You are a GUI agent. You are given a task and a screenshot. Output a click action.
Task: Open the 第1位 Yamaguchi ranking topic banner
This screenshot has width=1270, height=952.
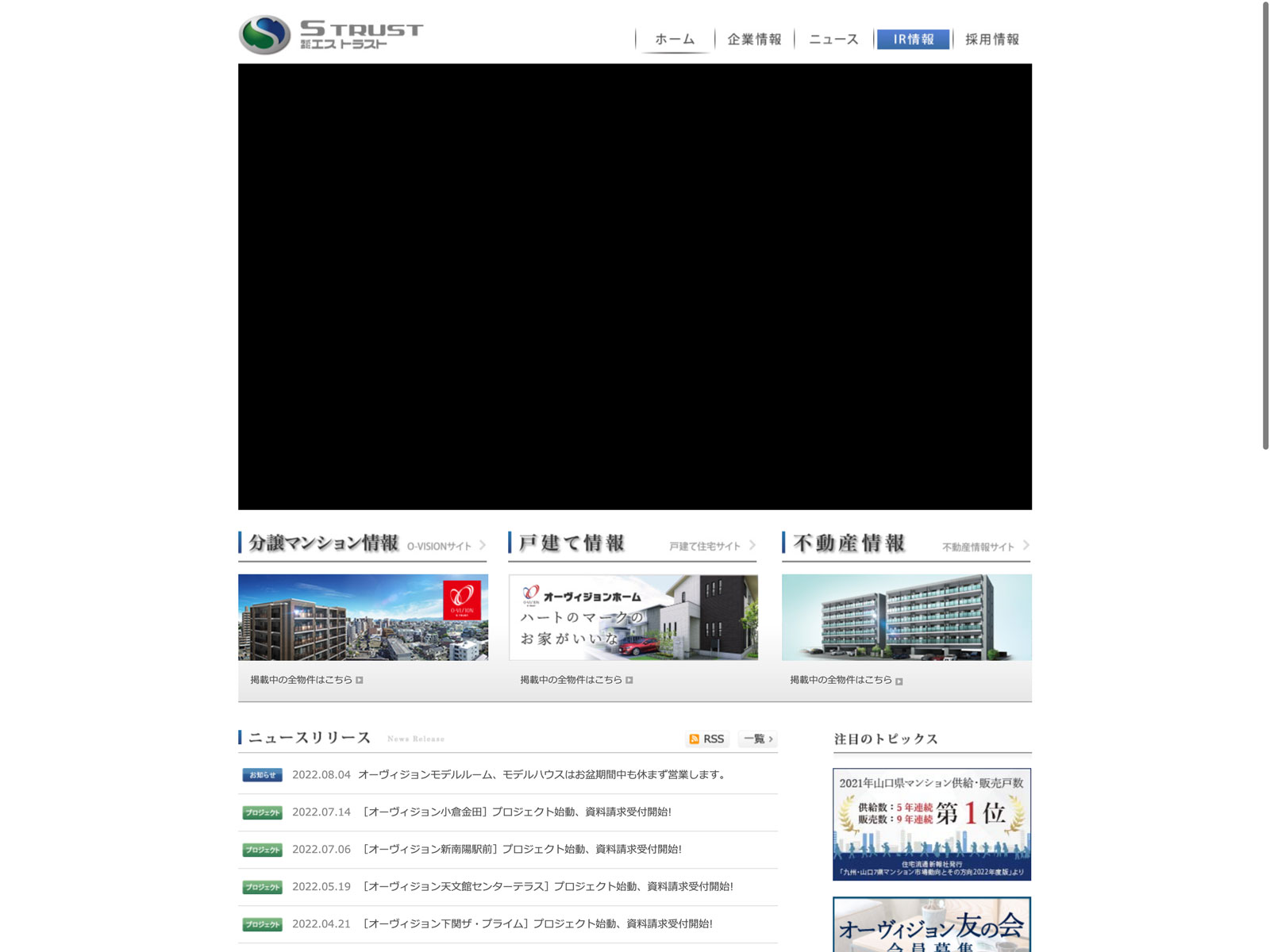[x=932, y=823]
